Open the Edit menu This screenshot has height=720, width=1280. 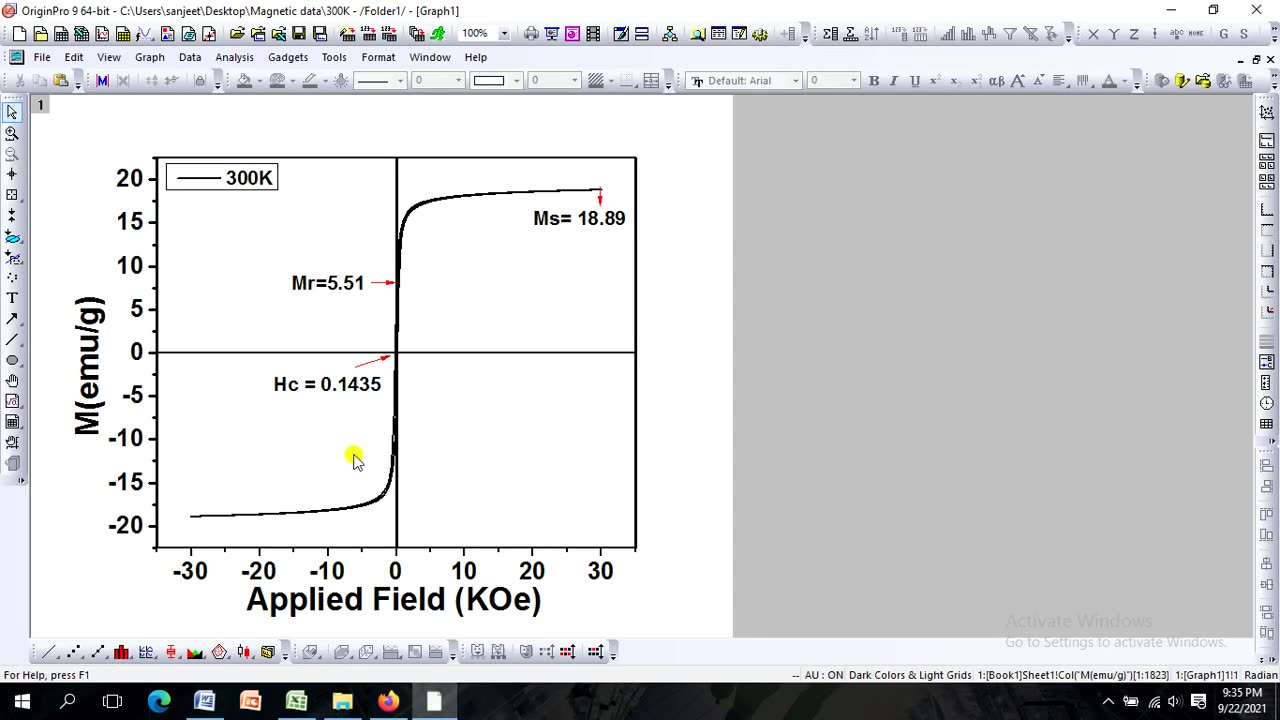click(x=74, y=57)
